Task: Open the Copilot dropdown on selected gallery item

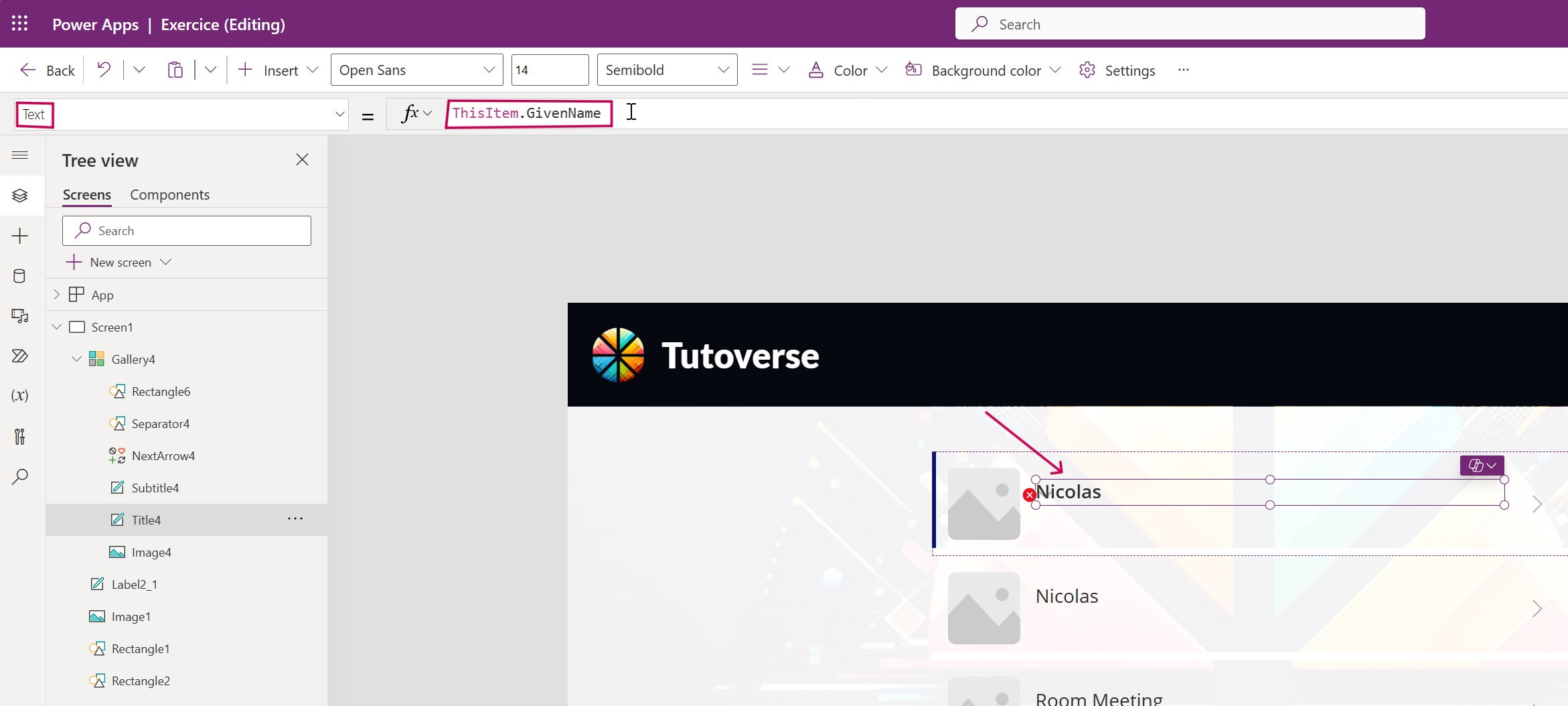Action: (1482, 466)
